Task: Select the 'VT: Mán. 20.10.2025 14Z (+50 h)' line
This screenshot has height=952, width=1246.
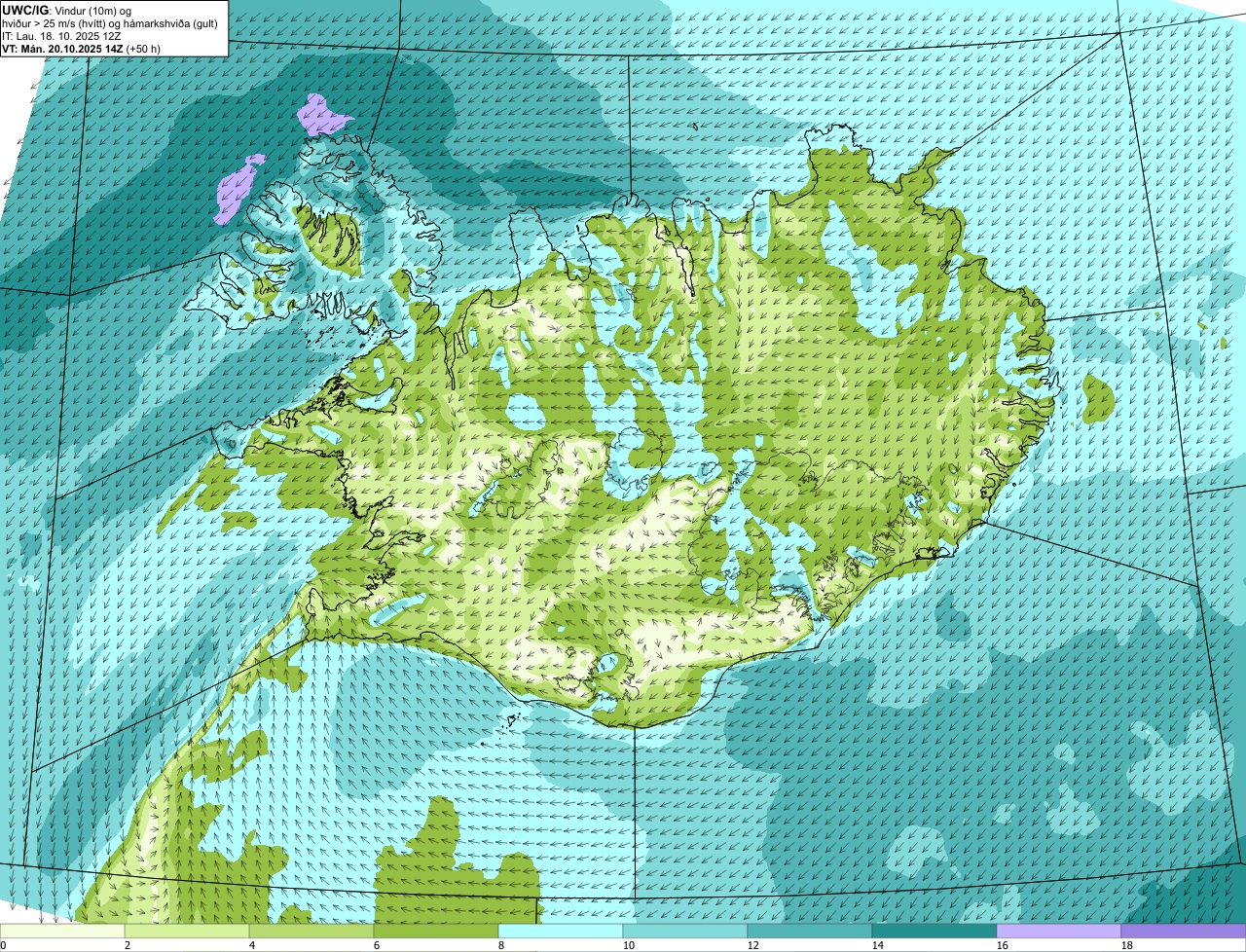Action: [x=81, y=49]
